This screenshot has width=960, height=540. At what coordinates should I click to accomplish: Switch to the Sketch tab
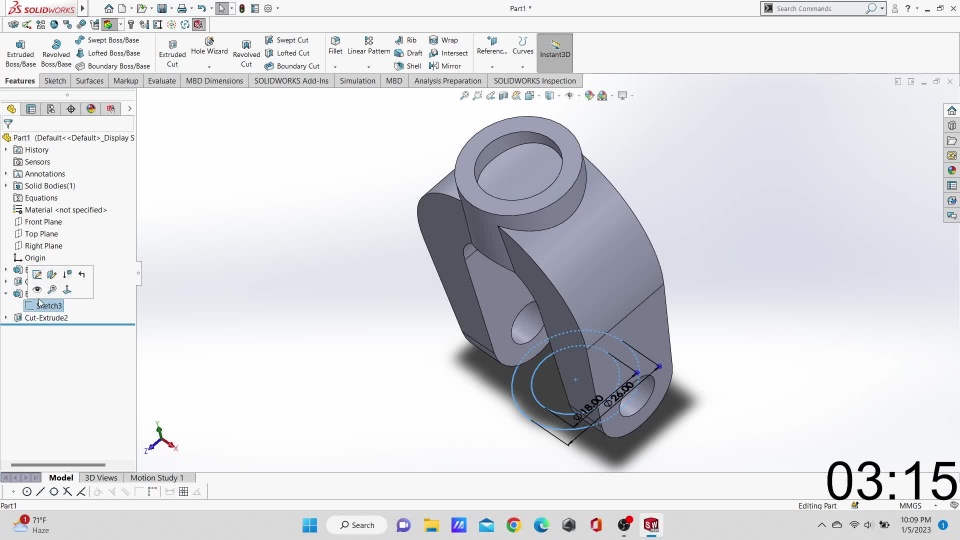pyautogui.click(x=55, y=81)
